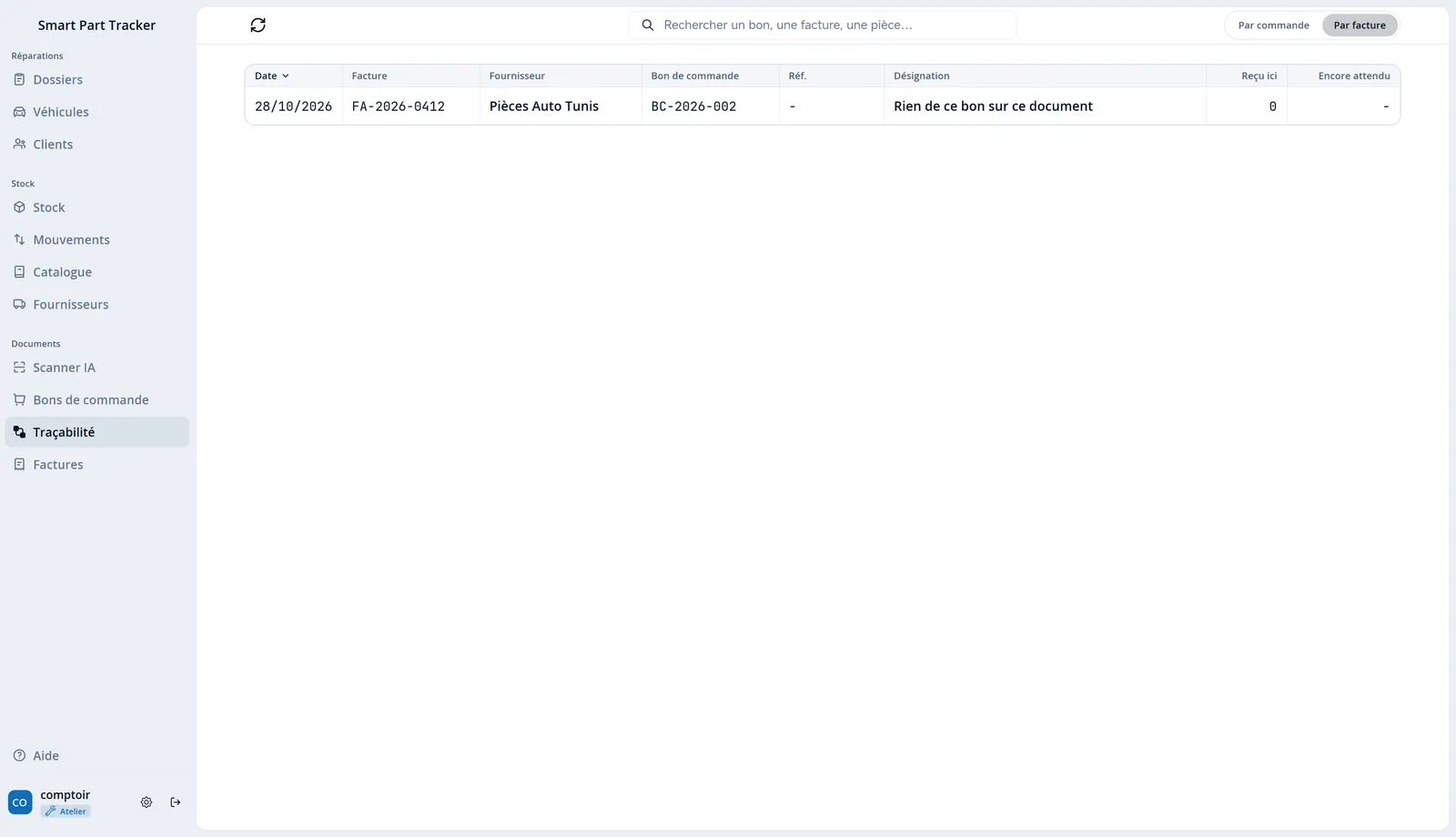The width and height of the screenshot is (1456, 837).
Task: Click the Aide question-mark icon
Action: tap(19, 756)
